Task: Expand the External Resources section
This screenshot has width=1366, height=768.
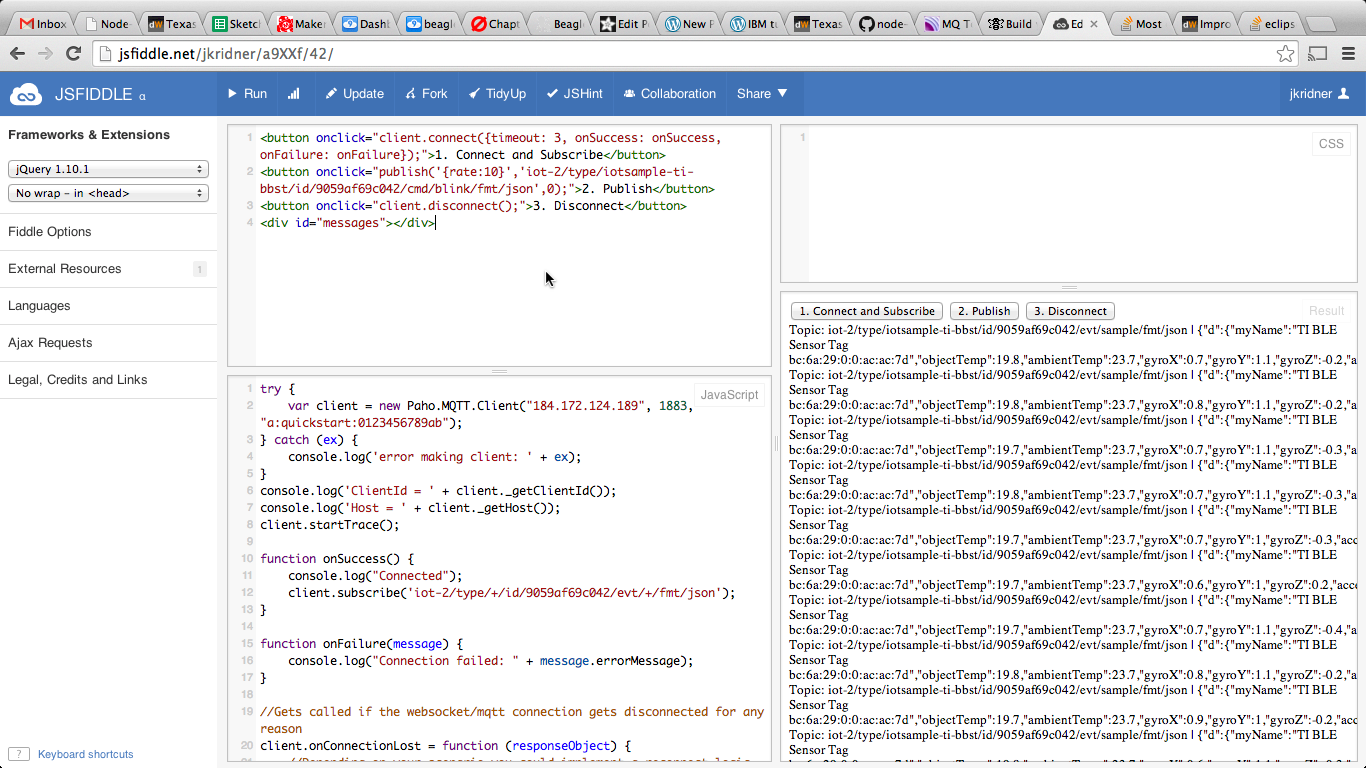Action: point(65,269)
